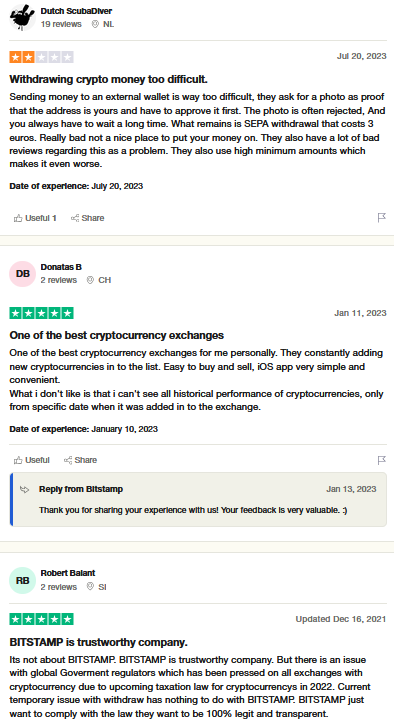Share the Dutch ScubaDiver review

(87, 218)
